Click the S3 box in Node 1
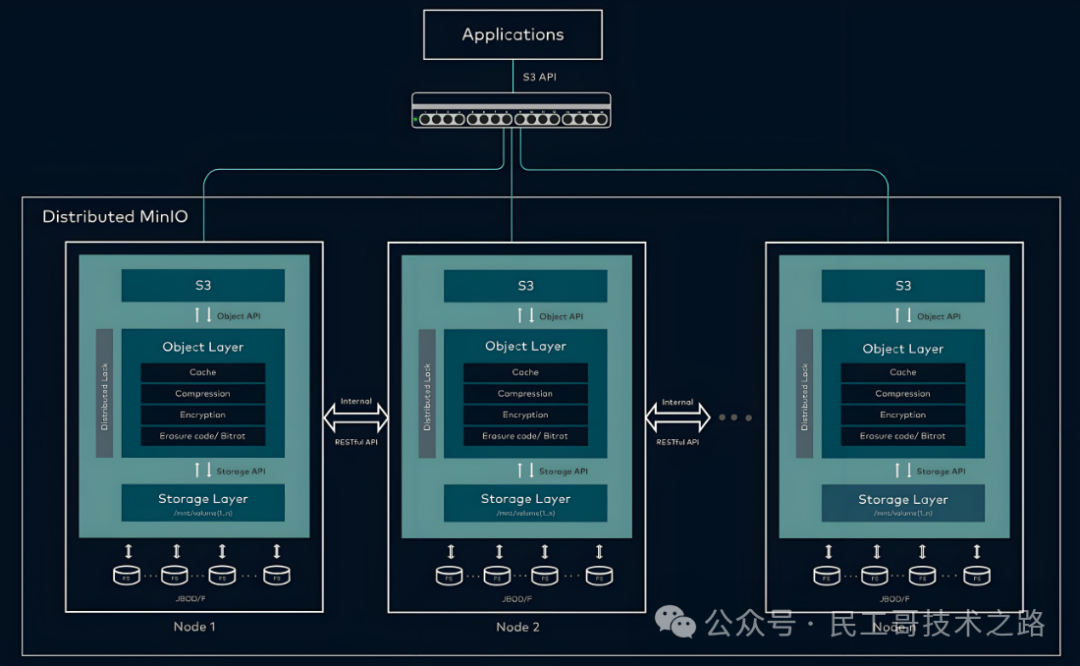Screen dimensions: 1080x666 point(203,285)
